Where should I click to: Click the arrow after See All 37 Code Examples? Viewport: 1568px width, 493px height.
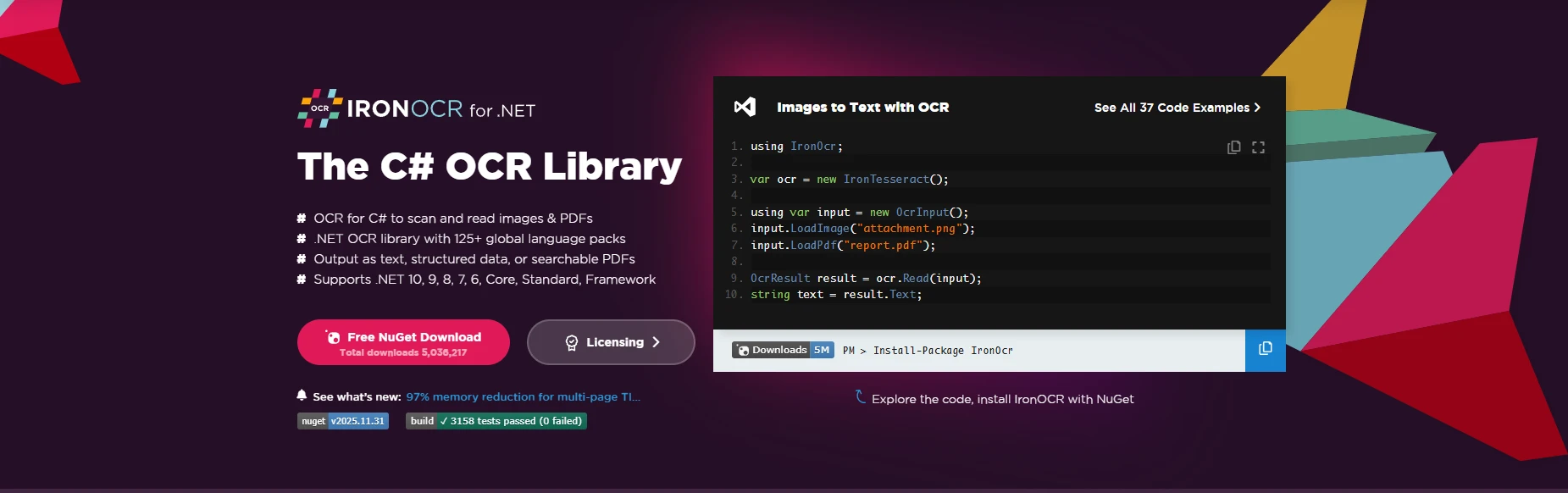point(1257,108)
